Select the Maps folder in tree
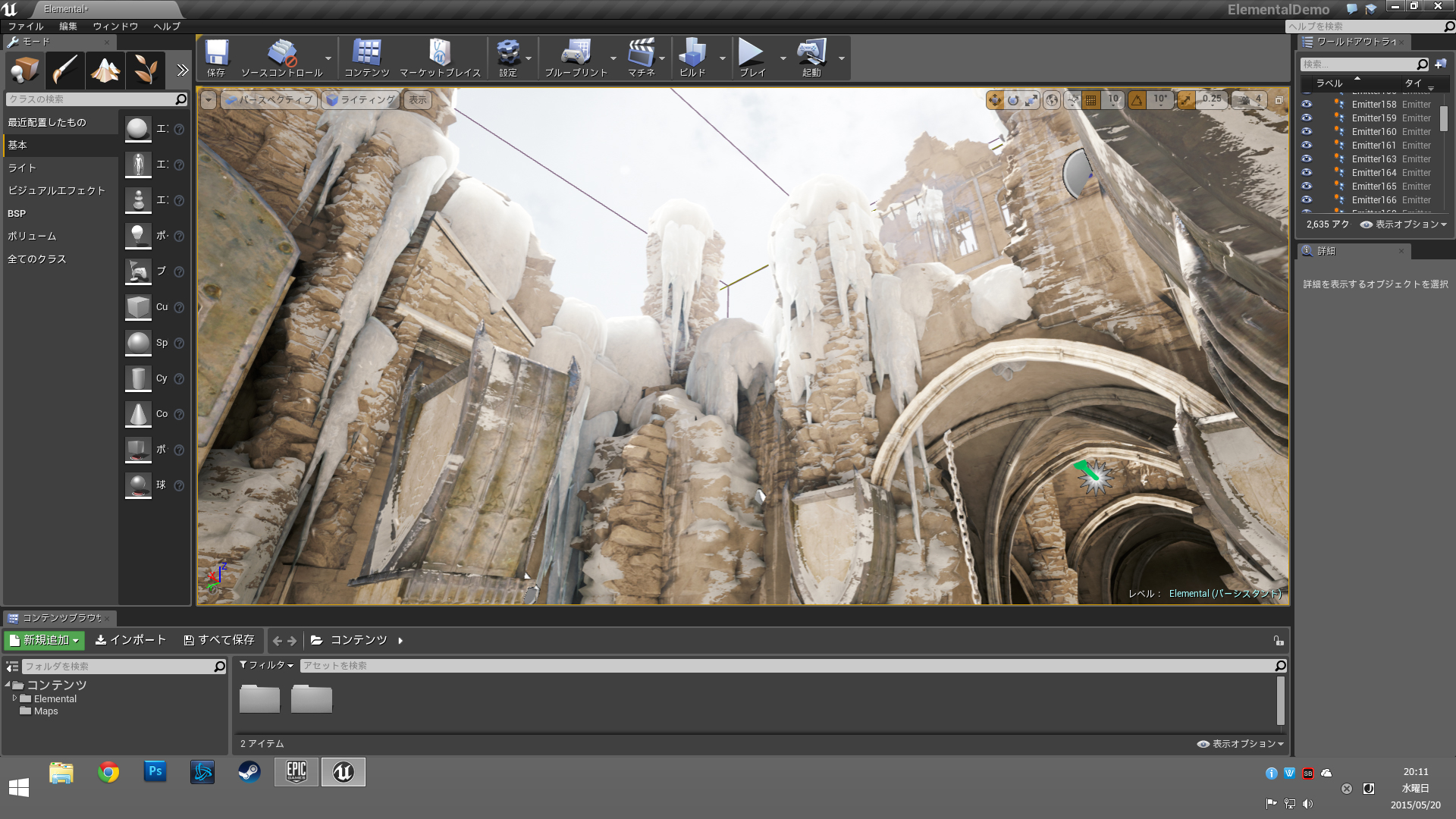 (x=45, y=711)
